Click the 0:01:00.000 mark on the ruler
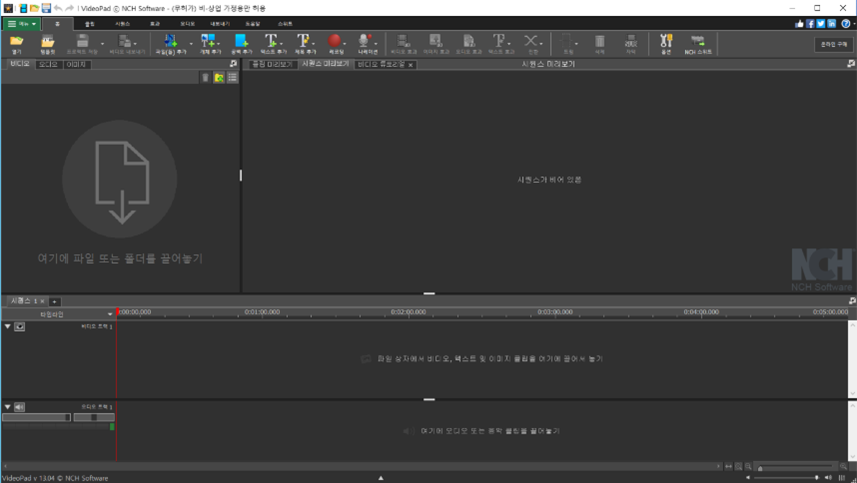 click(262, 313)
